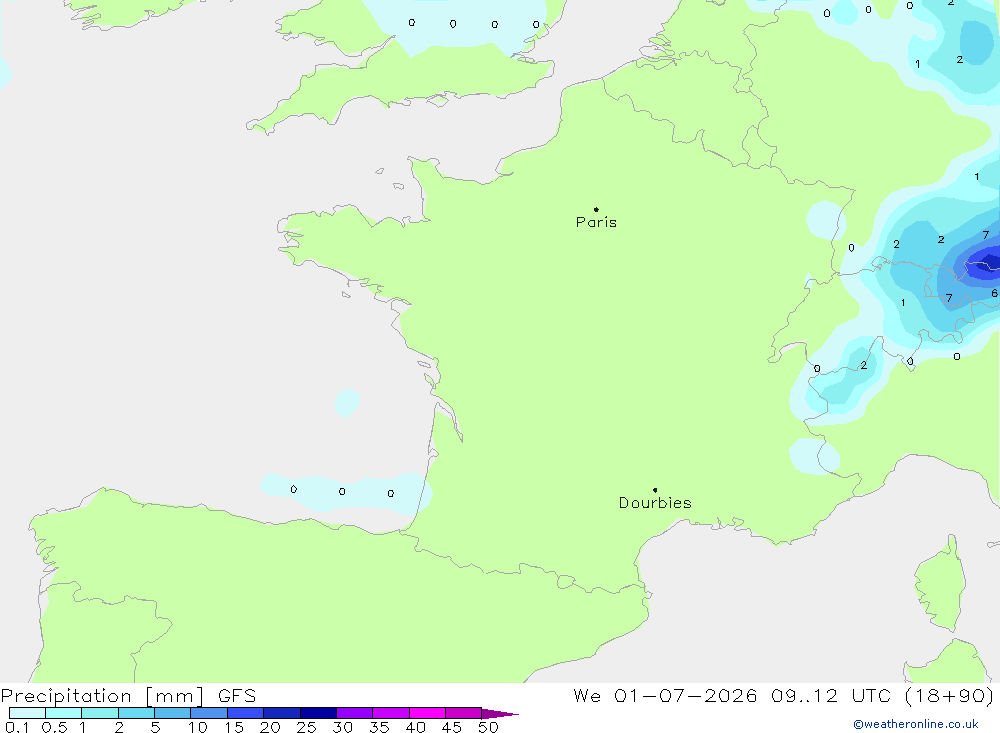Click the 20–25 mm legend swatch
This screenshot has width=1000, height=733.
tap(282, 713)
